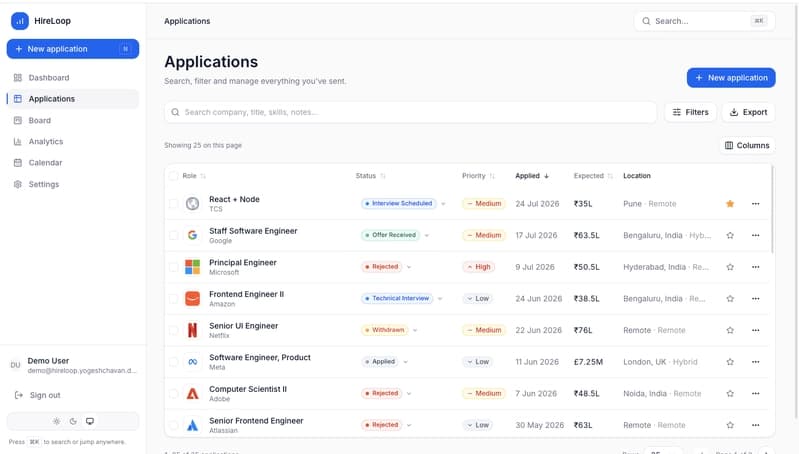
Task: Focus the global Search box
Action: (x=704, y=21)
